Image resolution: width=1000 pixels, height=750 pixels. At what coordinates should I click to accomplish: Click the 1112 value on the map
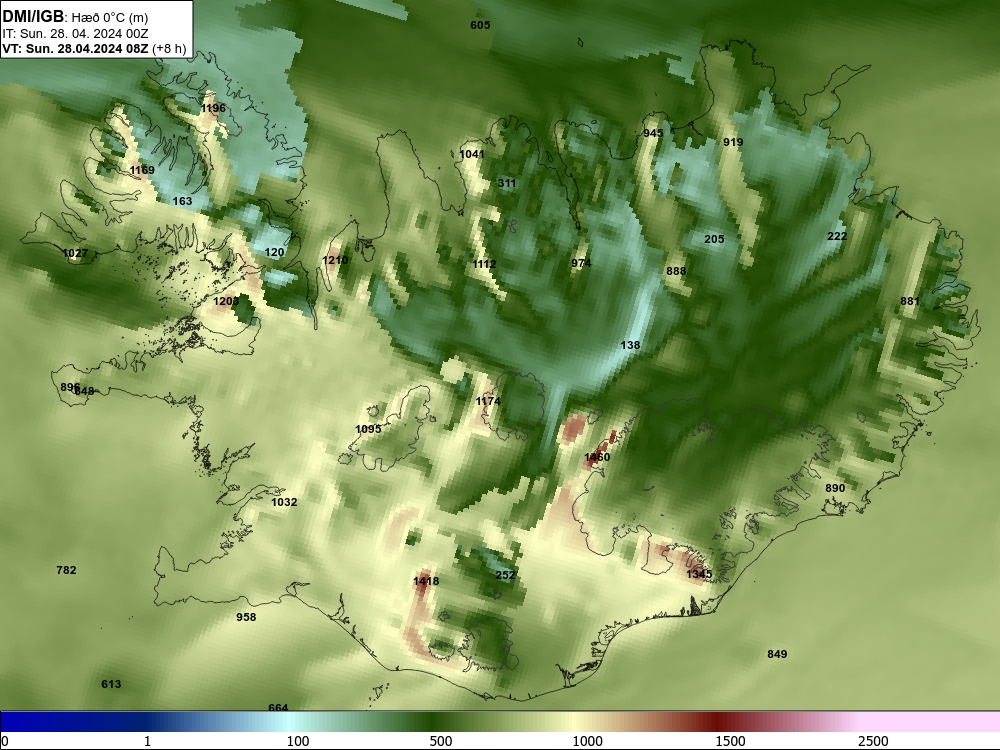484,263
